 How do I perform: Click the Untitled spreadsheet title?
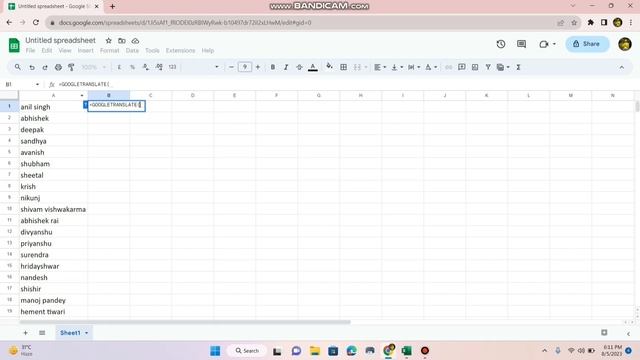pos(60,40)
